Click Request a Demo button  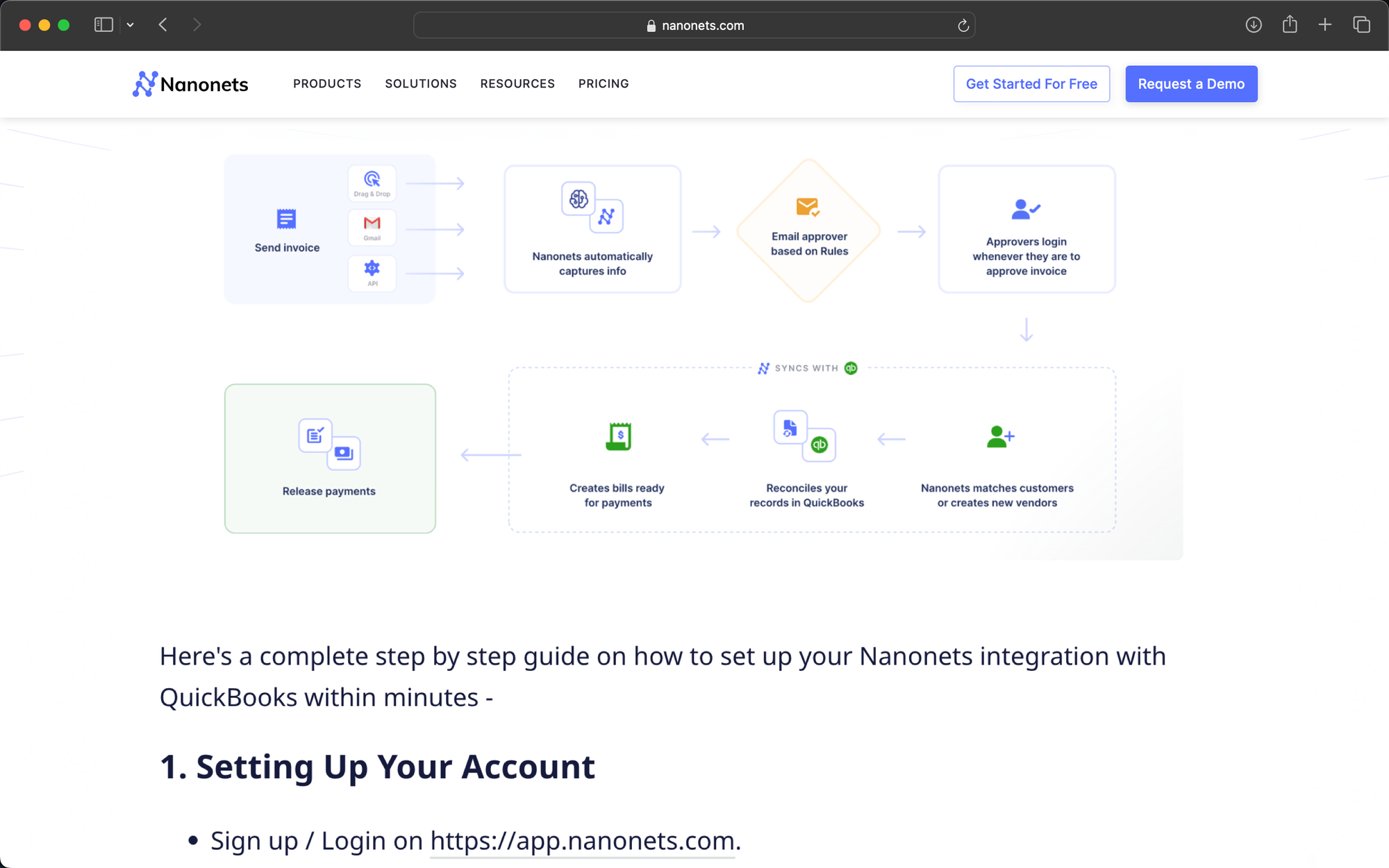(x=1191, y=84)
